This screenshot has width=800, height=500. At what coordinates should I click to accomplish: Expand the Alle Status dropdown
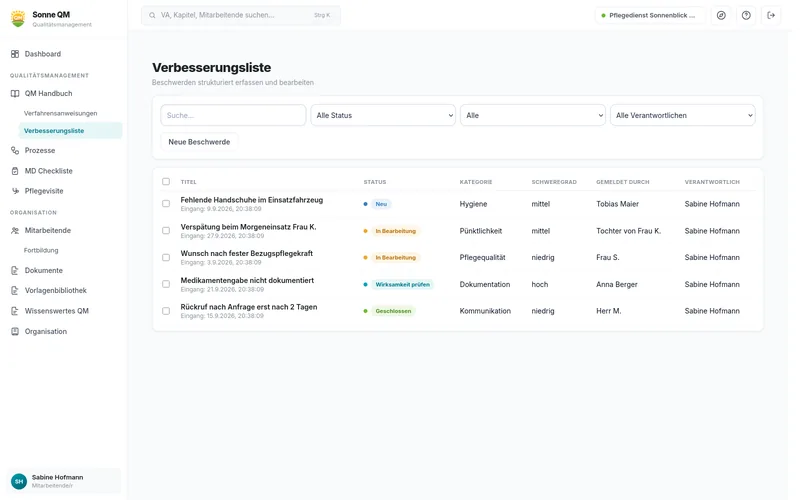click(383, 115)
